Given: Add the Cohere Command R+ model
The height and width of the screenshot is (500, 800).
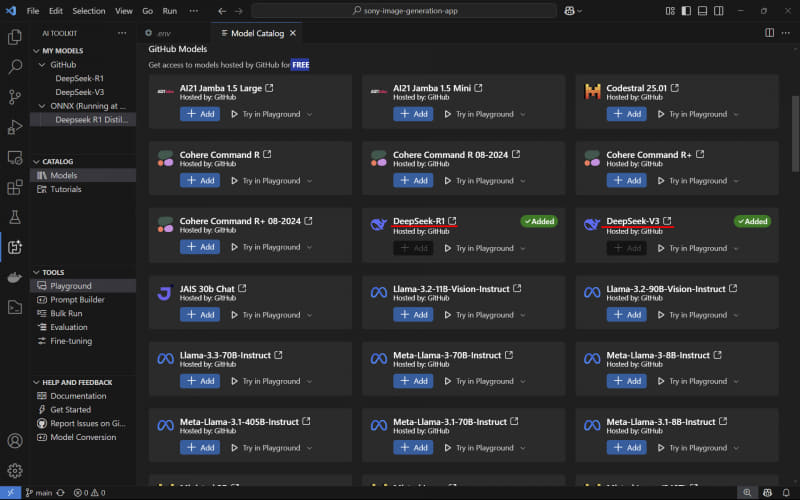Looking at the screenshot, I should 626,180.
